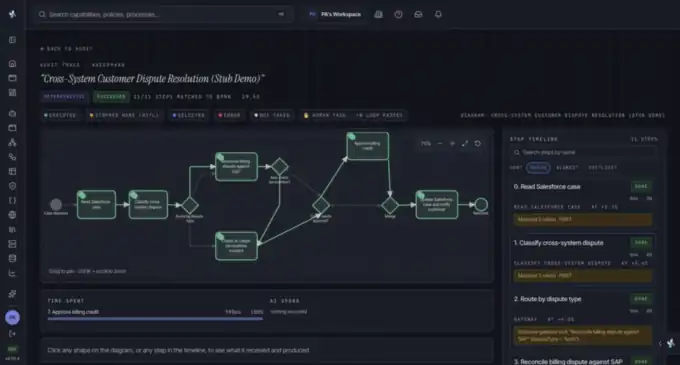Click the diagram end event circle
This screenshot has width=680, height=365.
[x=481, y=205]
